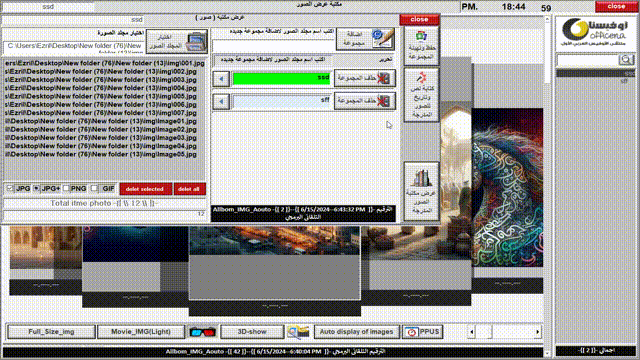Click the right arrow of bottom scroller
This screenshot has width=640, height=360.
pos(537,332)
